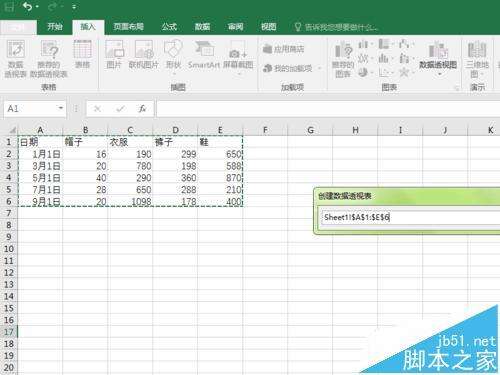Select the cell containing 1月1日
Viewport: 500px width, 375px height.
click(40, 154)
